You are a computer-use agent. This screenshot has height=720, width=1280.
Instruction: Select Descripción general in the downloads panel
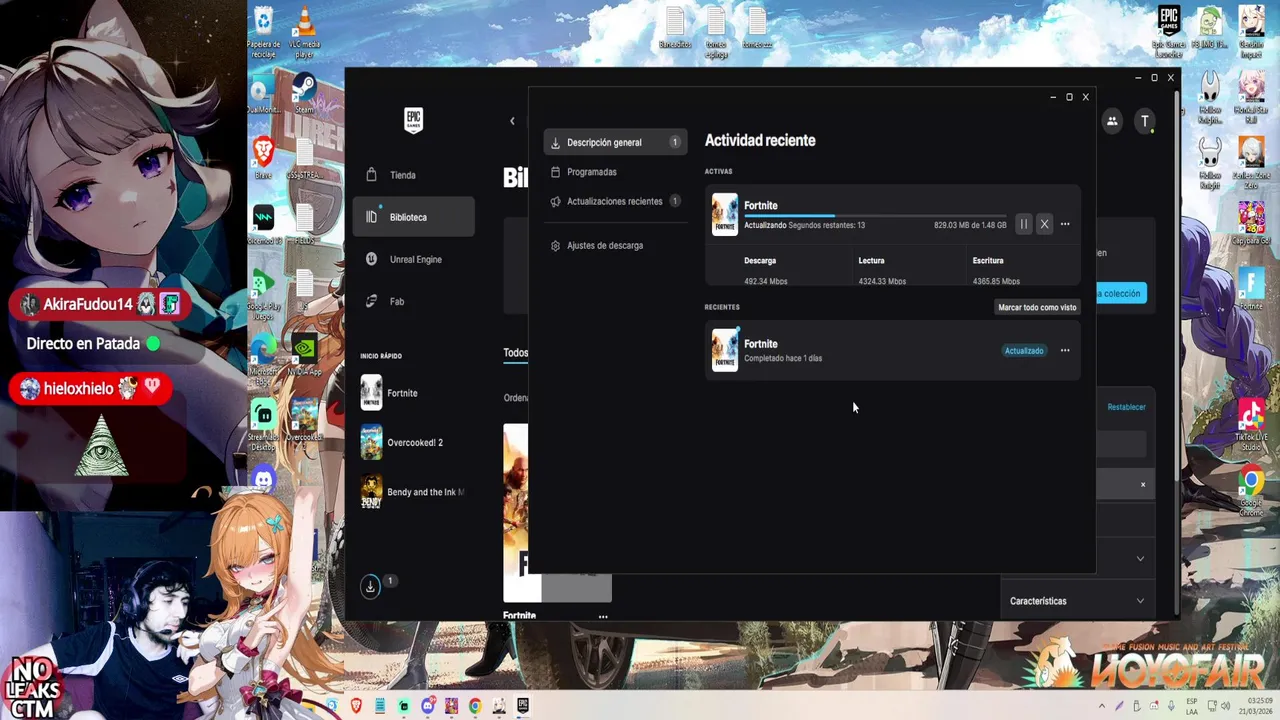(615, 142)
